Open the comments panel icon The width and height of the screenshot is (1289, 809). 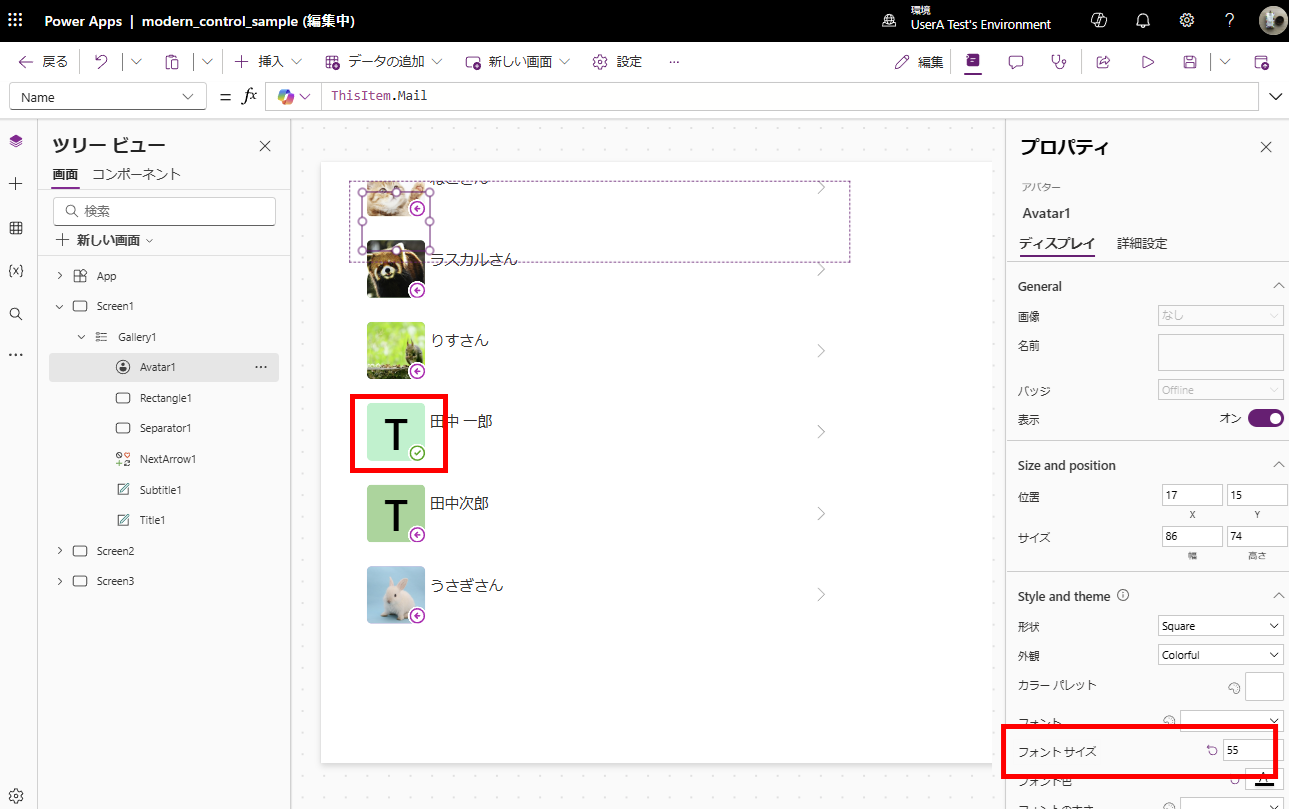coord(1015,62)
